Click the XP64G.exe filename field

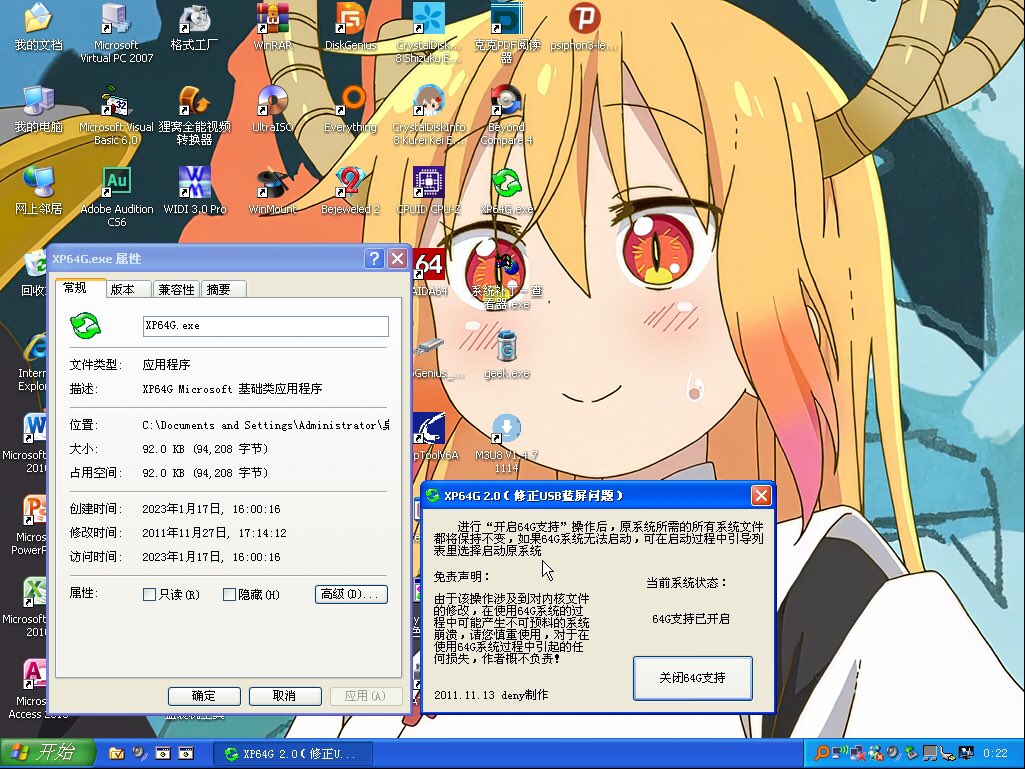click(x=264, y=326)
